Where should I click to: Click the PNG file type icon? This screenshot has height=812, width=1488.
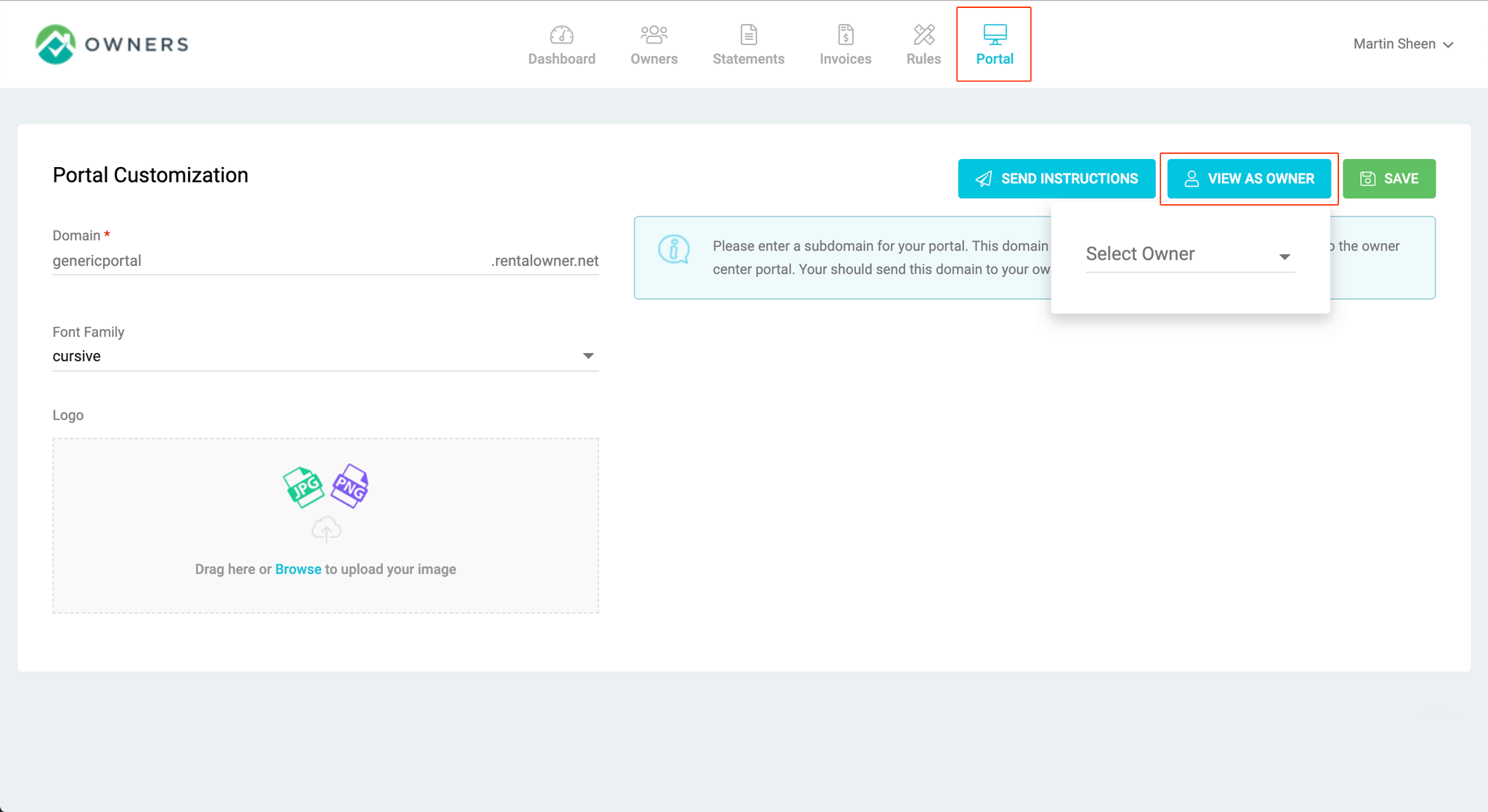coord(350,486)
